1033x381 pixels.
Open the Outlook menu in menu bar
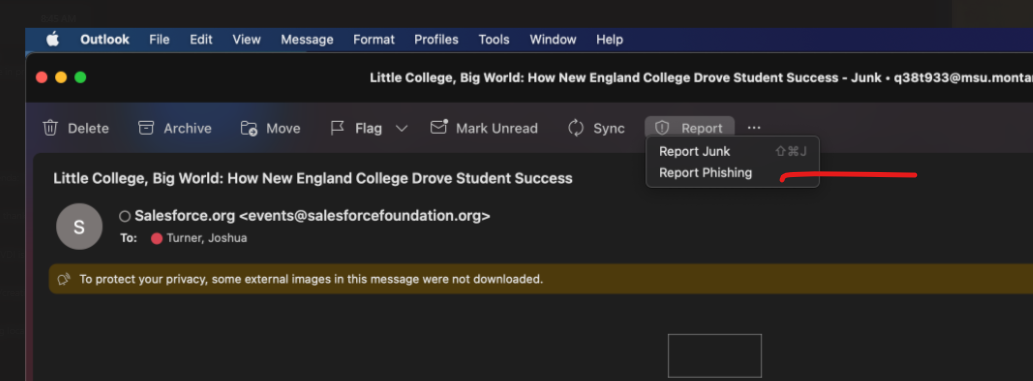(x=105, y=40)
